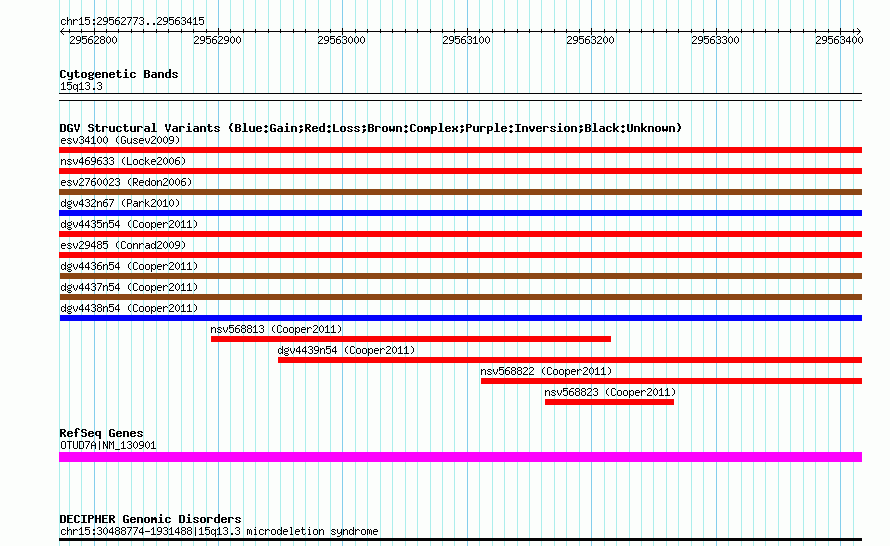Open the DGV Structural Variants track heading
The image size is (890, 546).
pyautogui.click(x=371, y=128)
